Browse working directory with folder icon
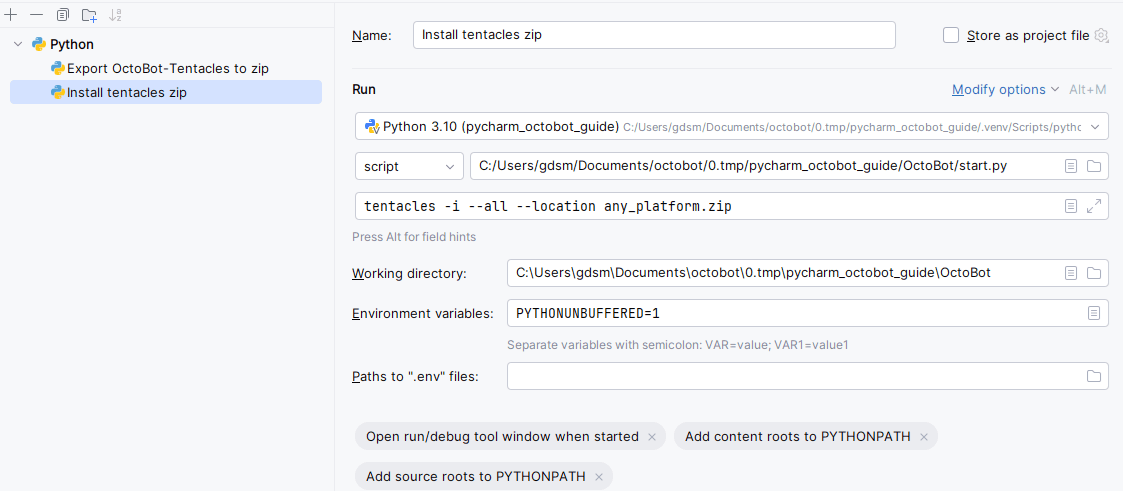The image size is (1123, 491). point(1094,273)
